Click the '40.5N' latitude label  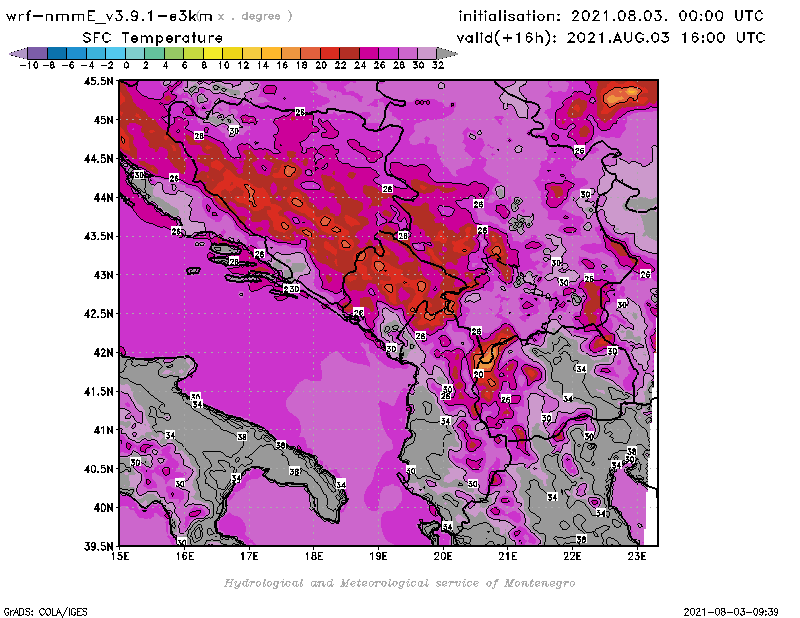tap(98, 469)
